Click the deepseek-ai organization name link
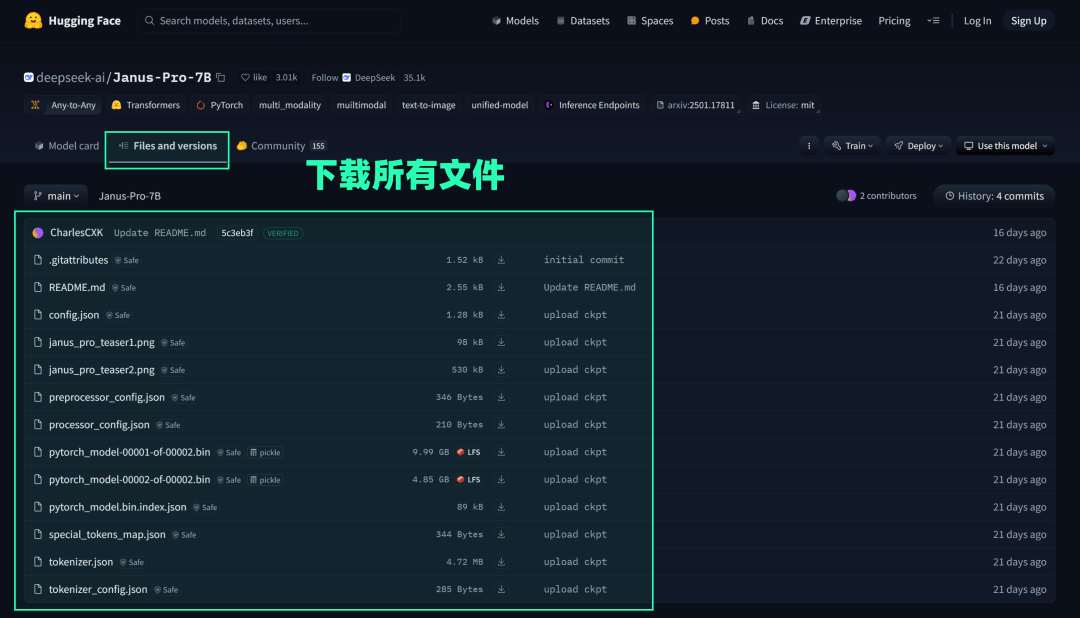The image size is (1080, 618). (x=70, y=78)
